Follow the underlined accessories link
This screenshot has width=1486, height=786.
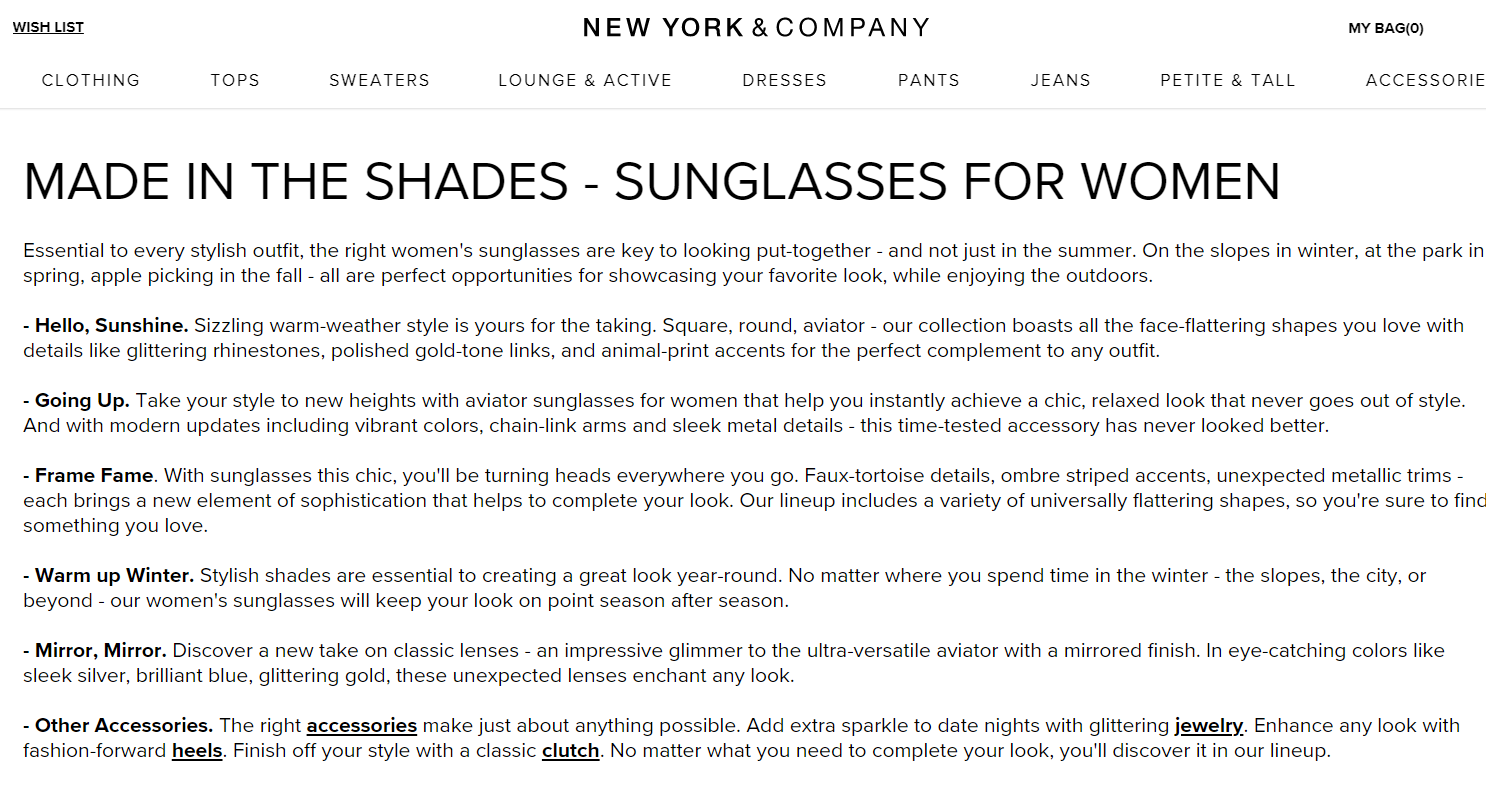pyautogui.click(x=361, y=726)
